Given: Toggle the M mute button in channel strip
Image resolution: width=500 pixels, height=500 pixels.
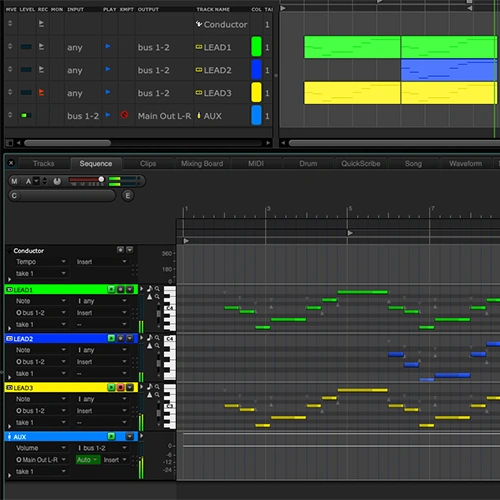Looking at the screenshot, I should 14,181.
